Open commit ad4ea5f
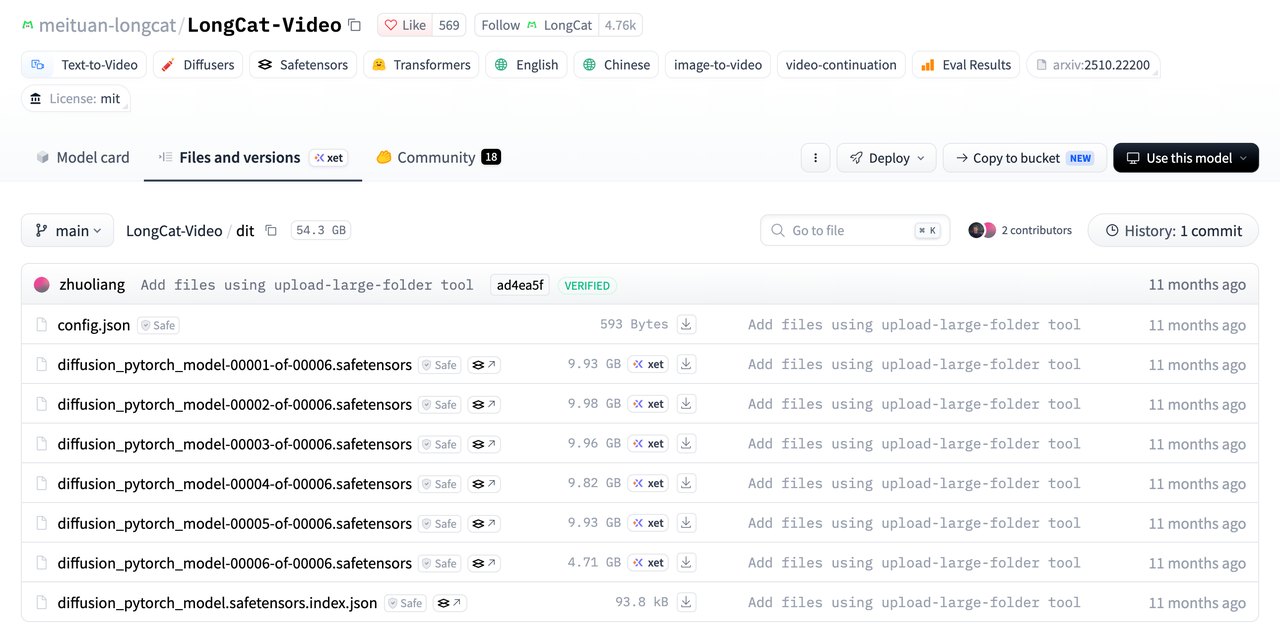 click(x=520, y=285)
